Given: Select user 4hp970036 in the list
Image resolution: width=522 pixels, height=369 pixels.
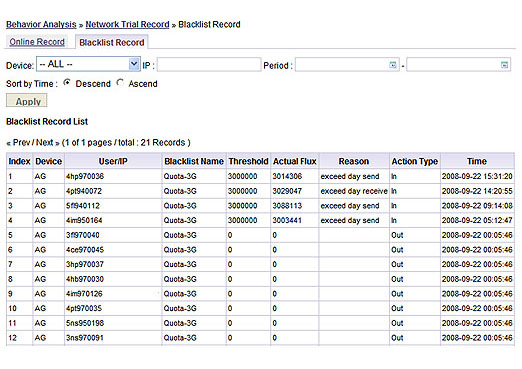Looking at the screenshot, I should coord(85,176).
